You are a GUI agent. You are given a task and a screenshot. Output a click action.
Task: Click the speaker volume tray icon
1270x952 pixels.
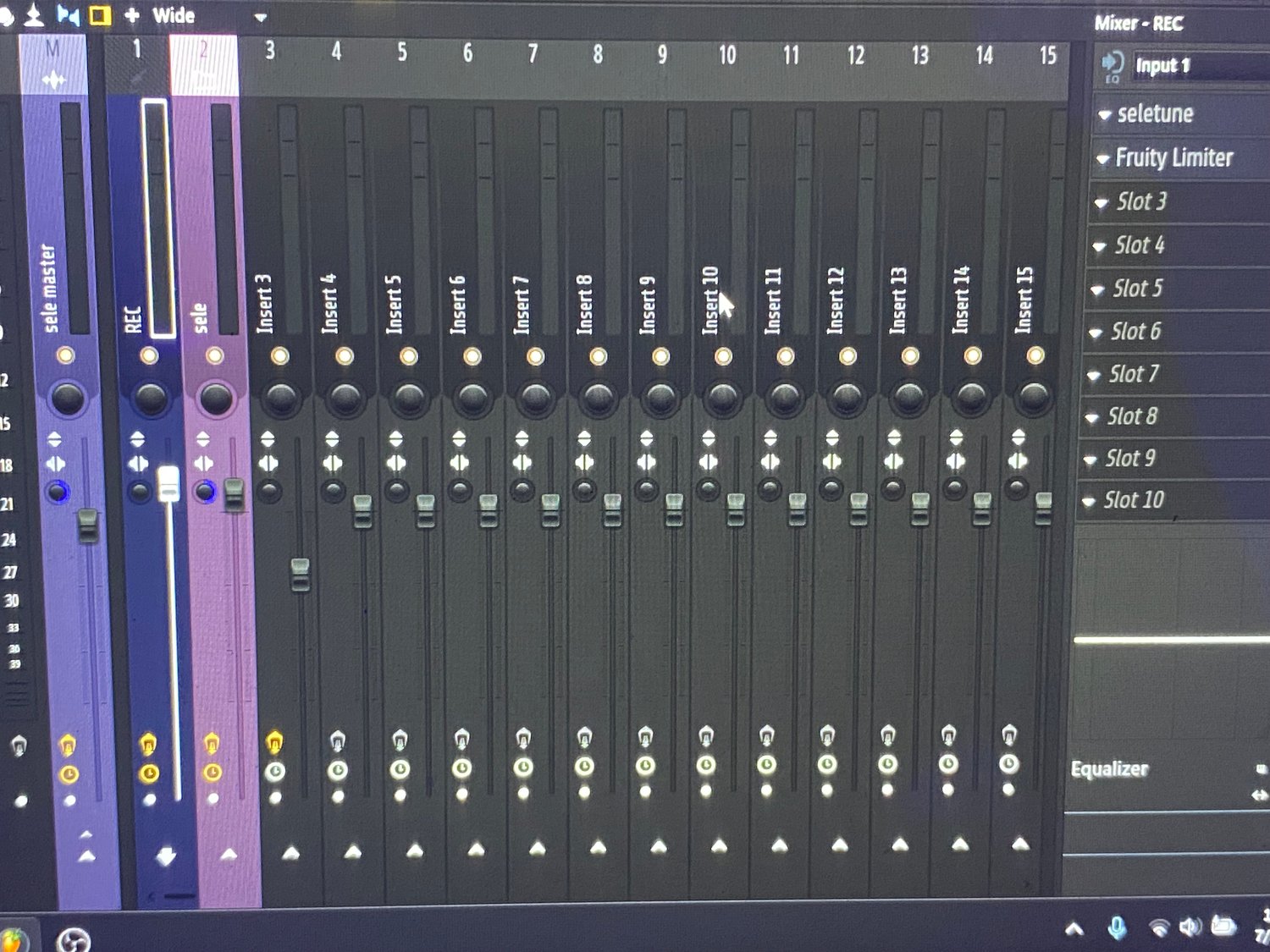pyautogui.click(x=1190, y=927)
